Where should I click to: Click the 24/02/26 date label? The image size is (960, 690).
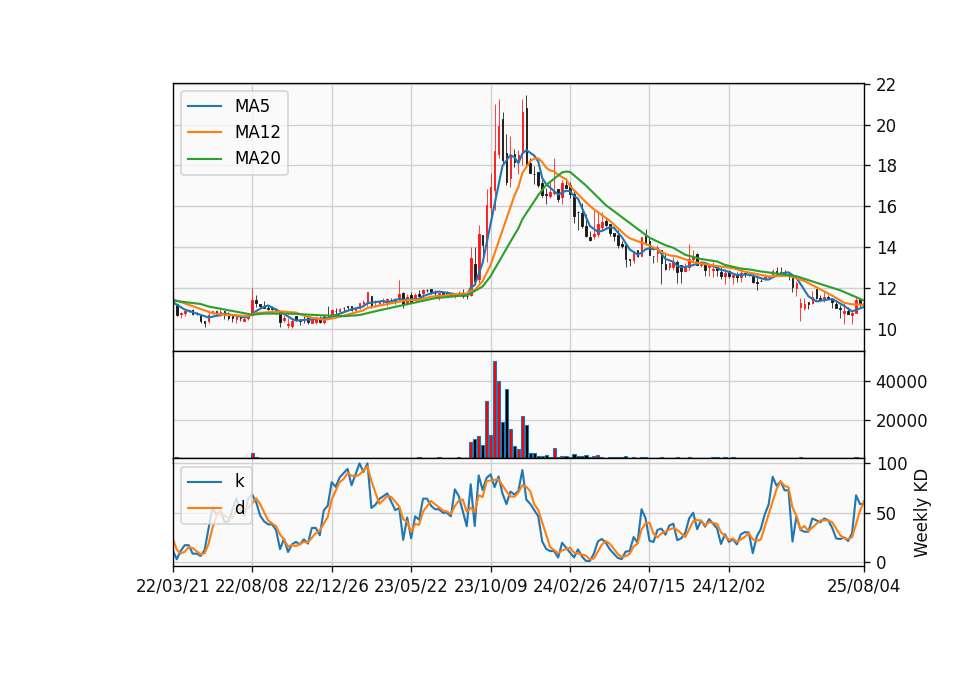click(570, 586)
